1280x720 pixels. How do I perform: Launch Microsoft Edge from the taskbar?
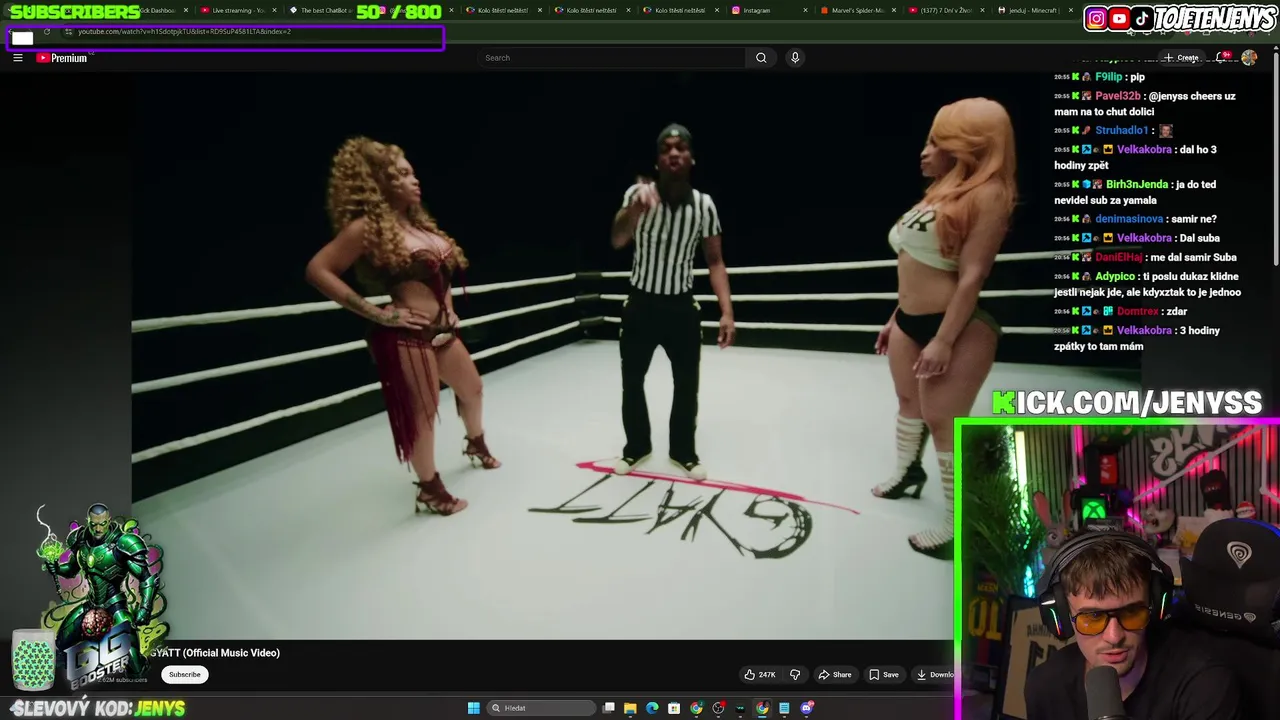click(652, 708)
